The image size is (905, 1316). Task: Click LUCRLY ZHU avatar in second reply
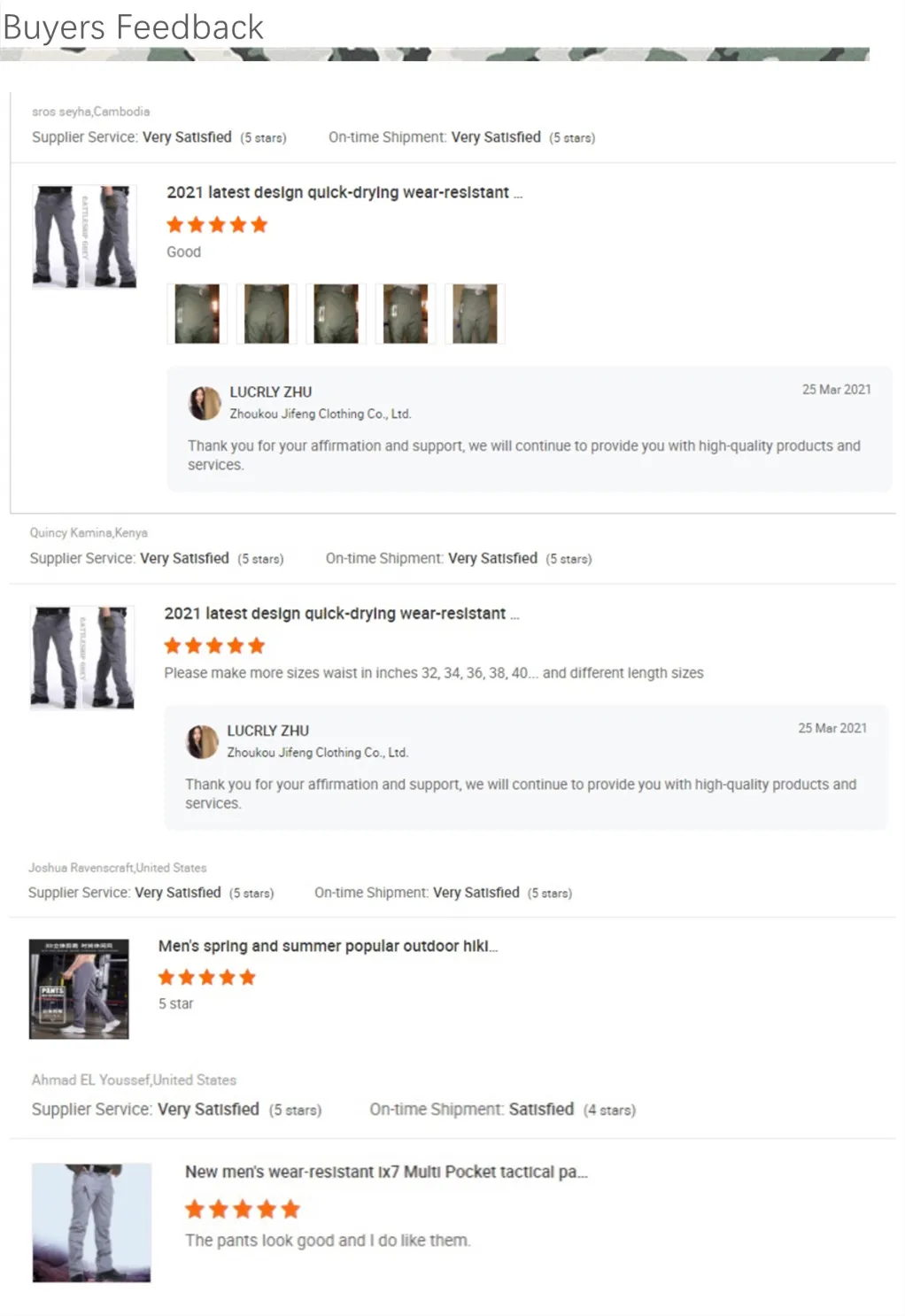pyautogui.click(x=202, y=741)
